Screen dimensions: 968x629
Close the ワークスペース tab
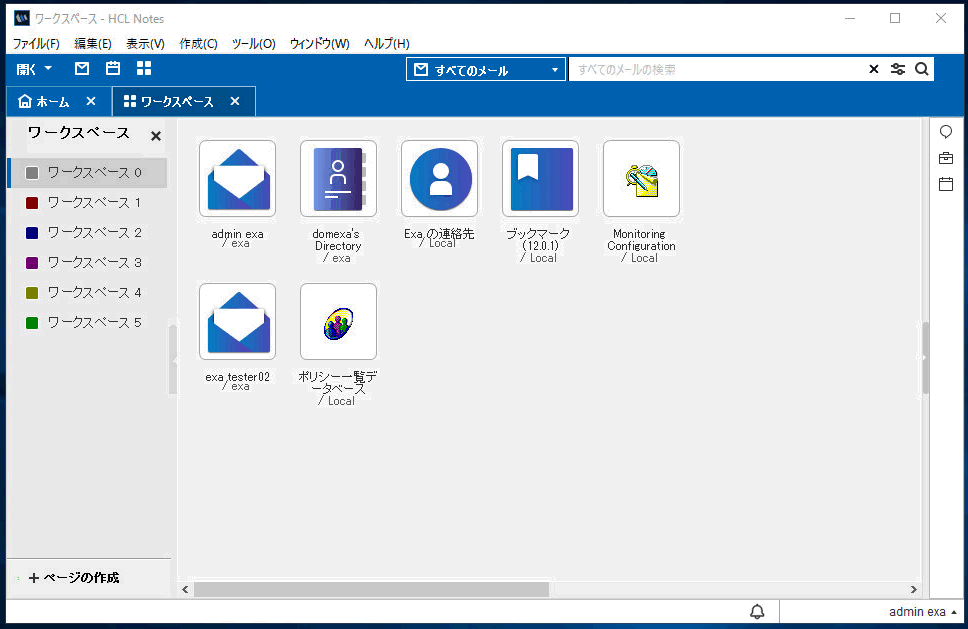(235, 101)
